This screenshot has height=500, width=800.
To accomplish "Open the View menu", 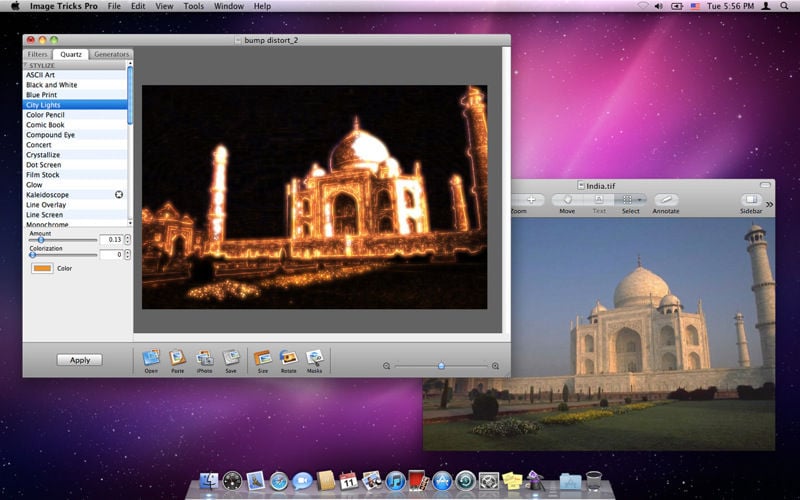I will coord(164,6).
